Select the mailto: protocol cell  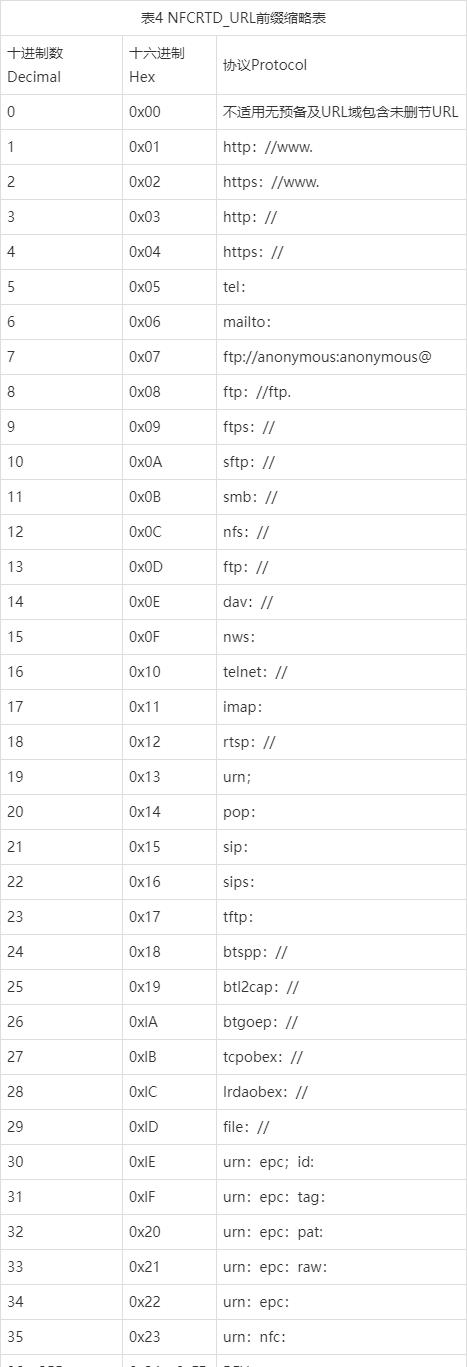pyautogui.click(x=341, y=322)
